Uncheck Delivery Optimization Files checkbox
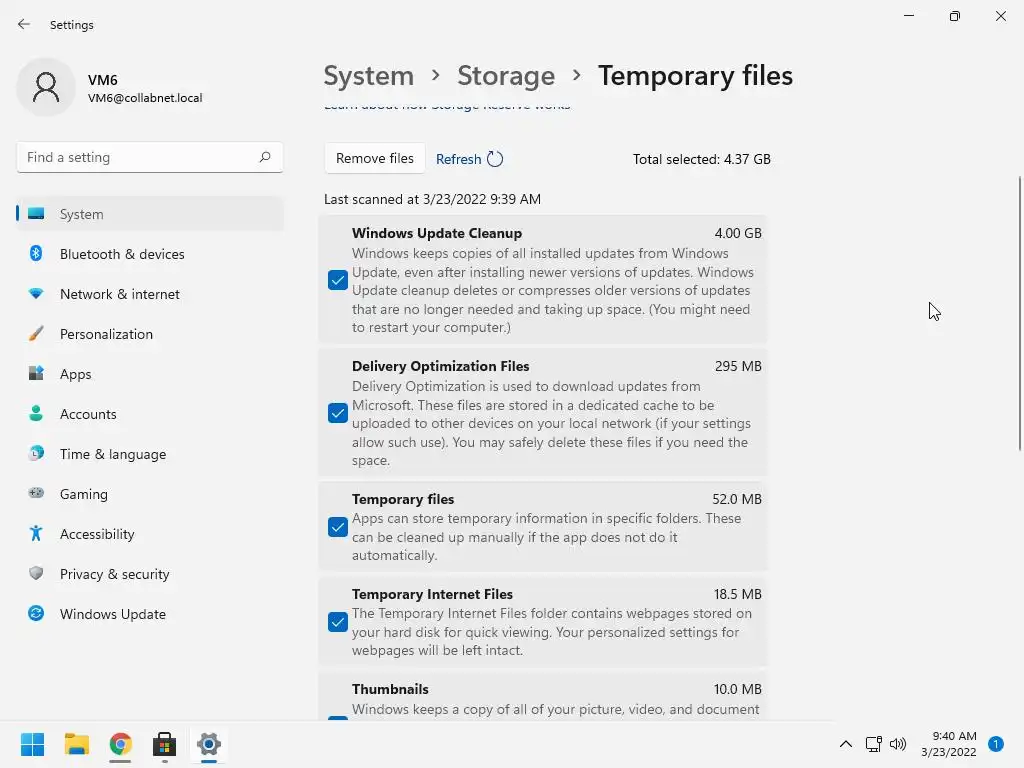 [x=338, y=413]
